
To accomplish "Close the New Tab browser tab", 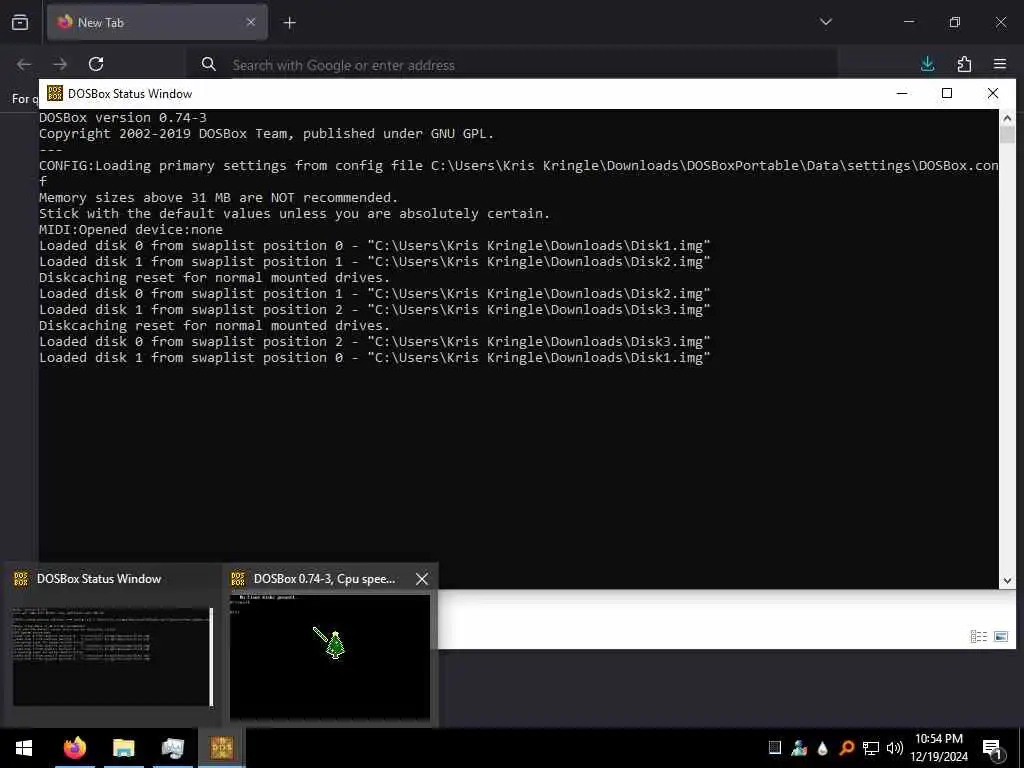I will click(251, 22).
